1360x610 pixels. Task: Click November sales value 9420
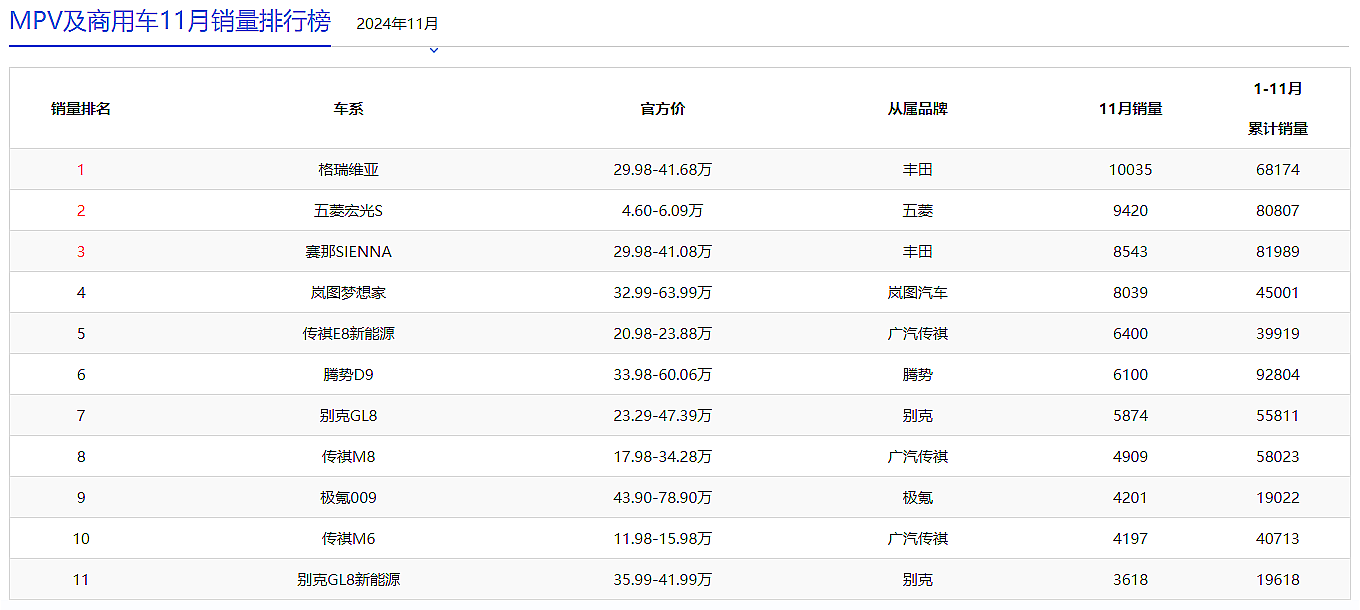[x=1131, y=211]
